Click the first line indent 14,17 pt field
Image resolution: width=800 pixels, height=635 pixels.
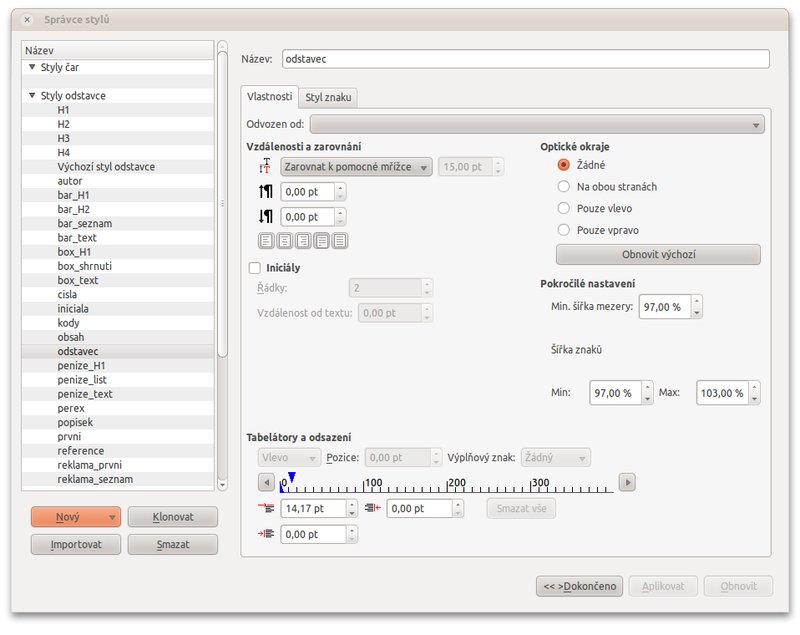click(314, 509)
